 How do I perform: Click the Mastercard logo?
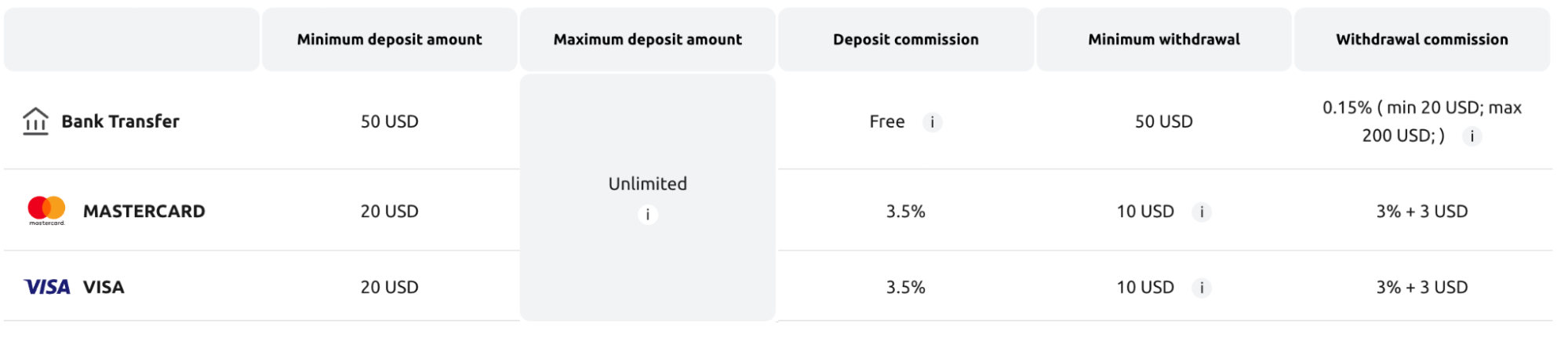(46, 210)
